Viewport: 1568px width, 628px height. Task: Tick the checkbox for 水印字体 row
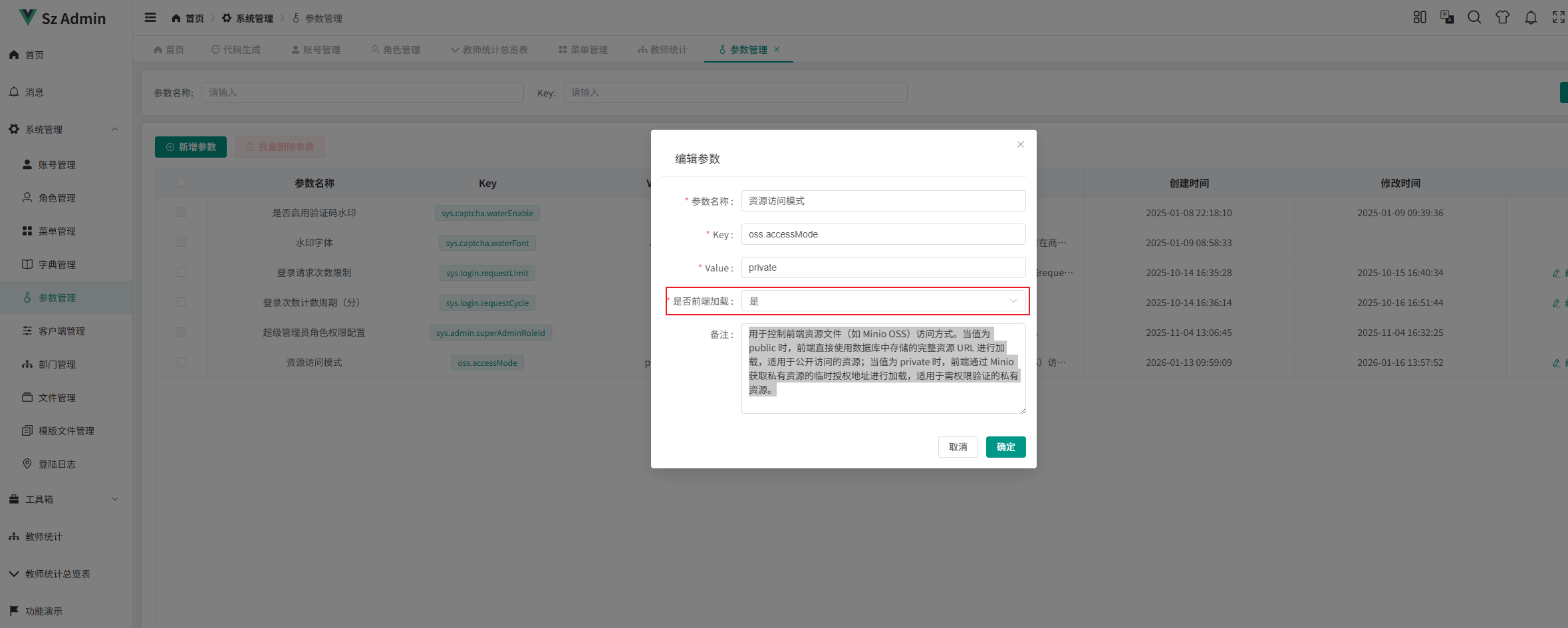[x=182, y=242]
